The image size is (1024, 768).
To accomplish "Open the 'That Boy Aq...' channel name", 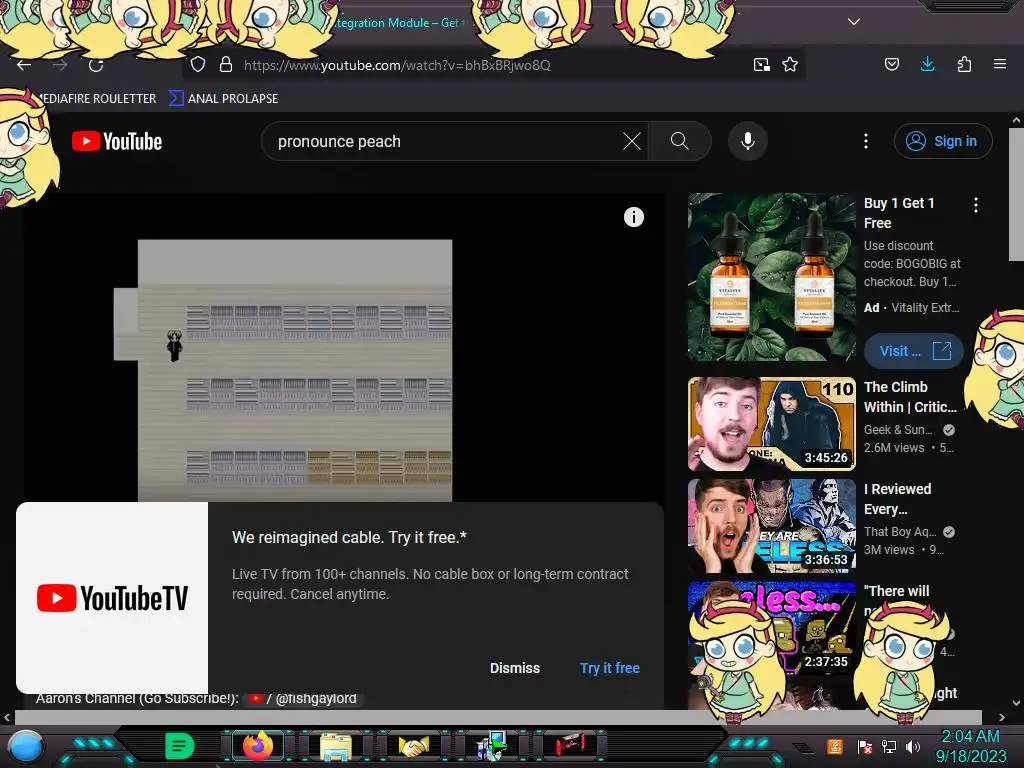I will [x=900, y=532].
